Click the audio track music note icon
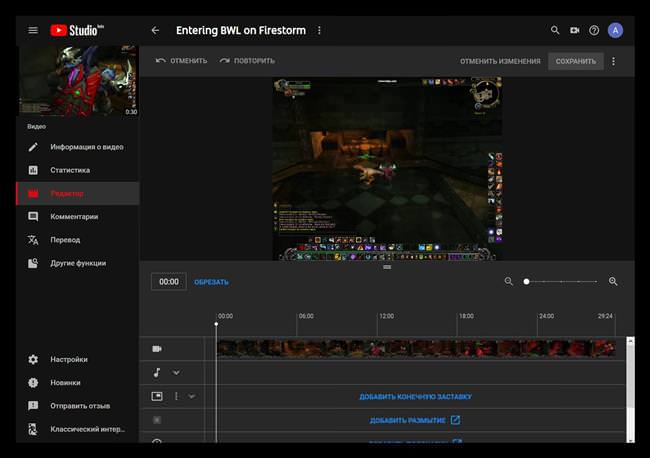This screenshot has height=458, width=650. coord(157,373)
